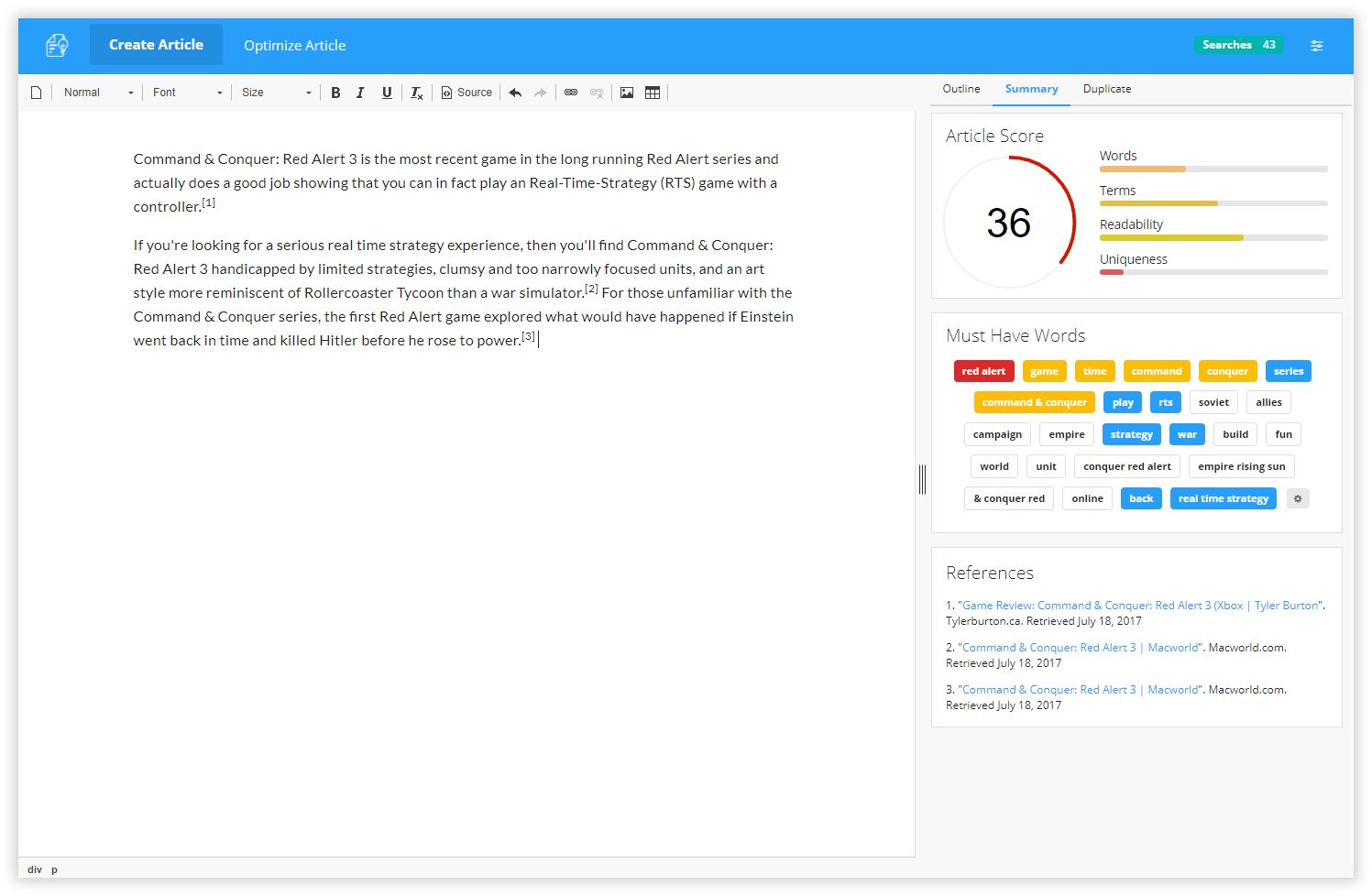Click the unlink icon
This screenshot has height=896, width=1372.
597,93
